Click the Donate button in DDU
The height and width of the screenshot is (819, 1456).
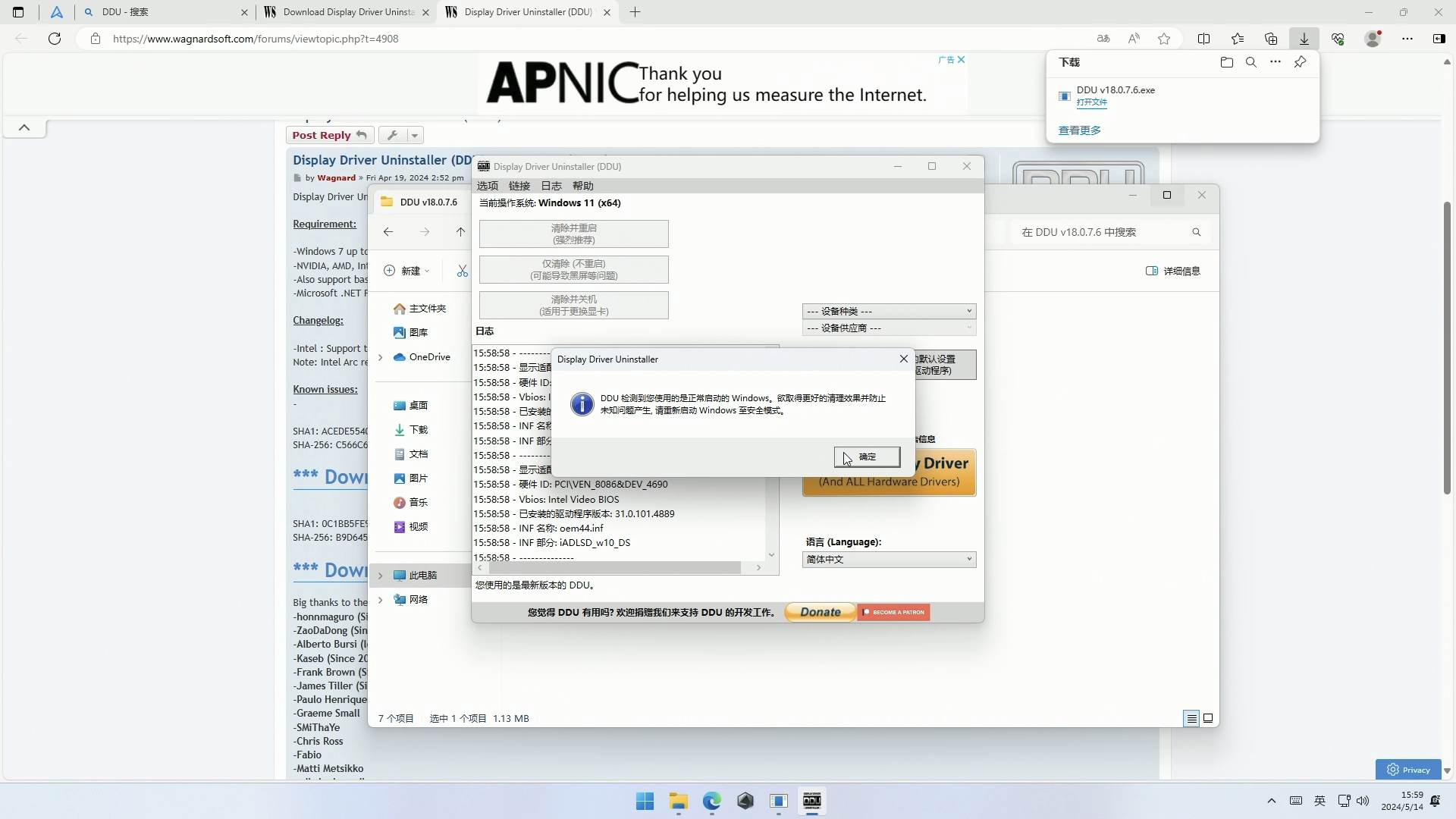(x=820, y=612)
